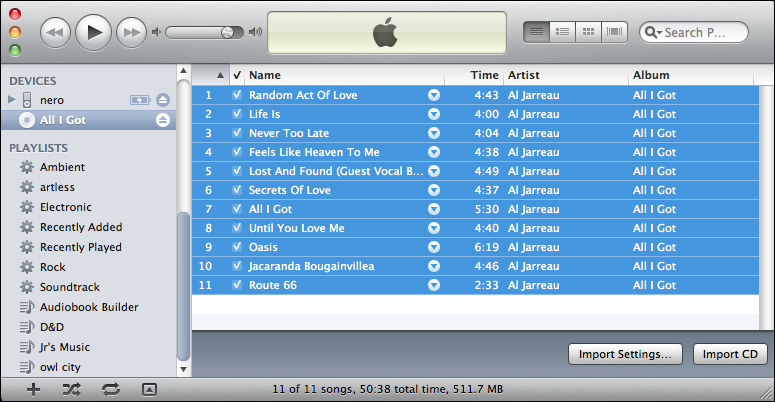Open Life Is track dropdown arrow
This screenshot has width=775, height=402.
pyautogui.click(x=434, y=114)
